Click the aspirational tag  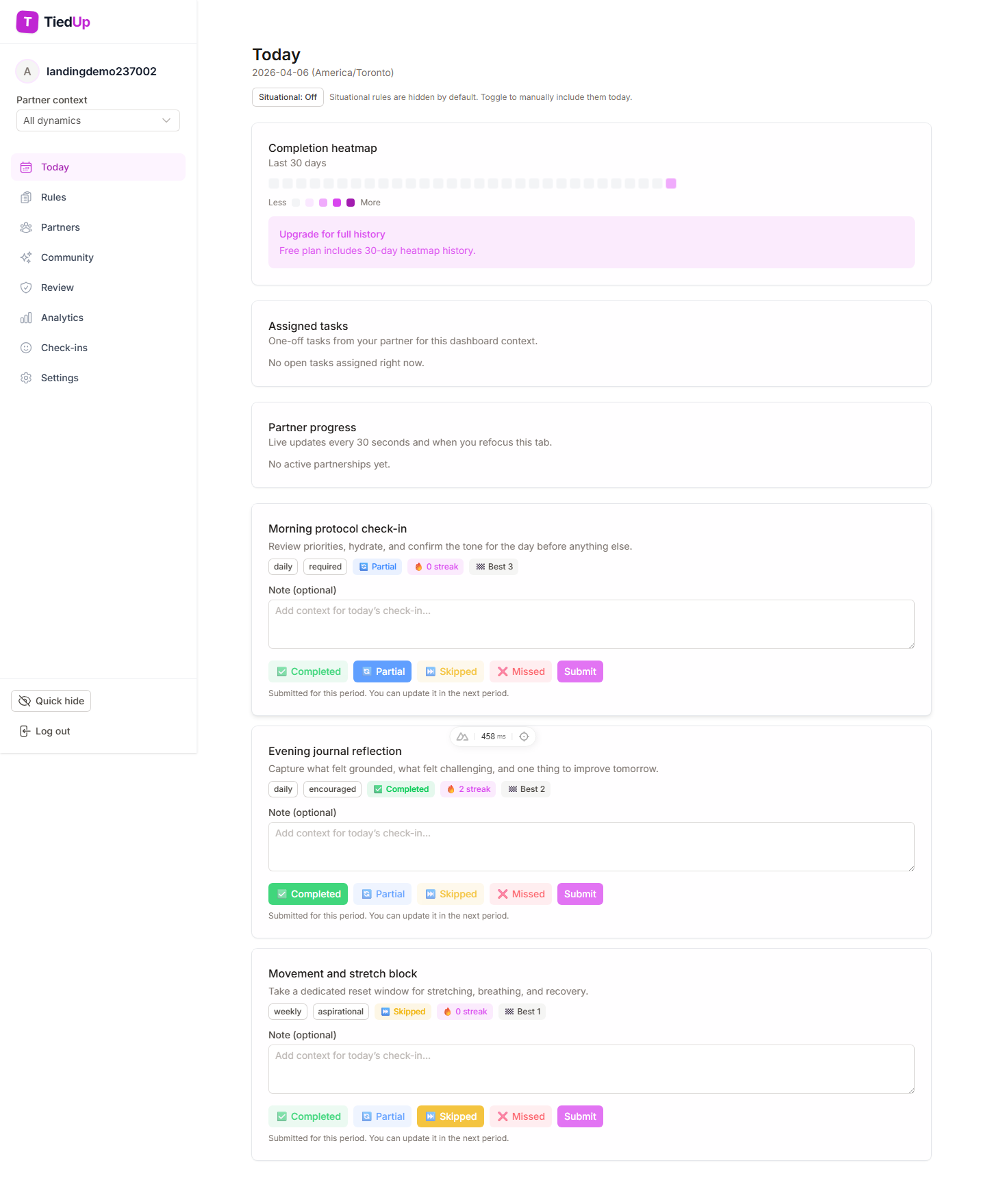point(341,1012)
